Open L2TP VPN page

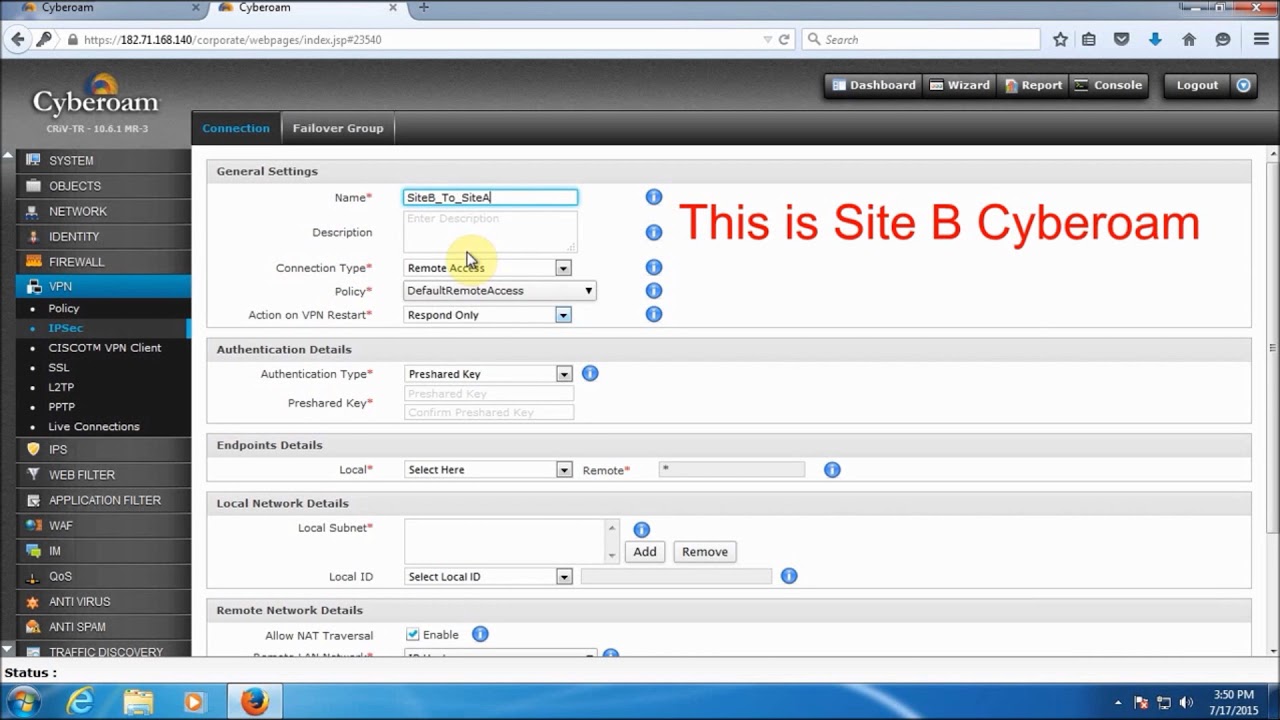click(61, 387)
